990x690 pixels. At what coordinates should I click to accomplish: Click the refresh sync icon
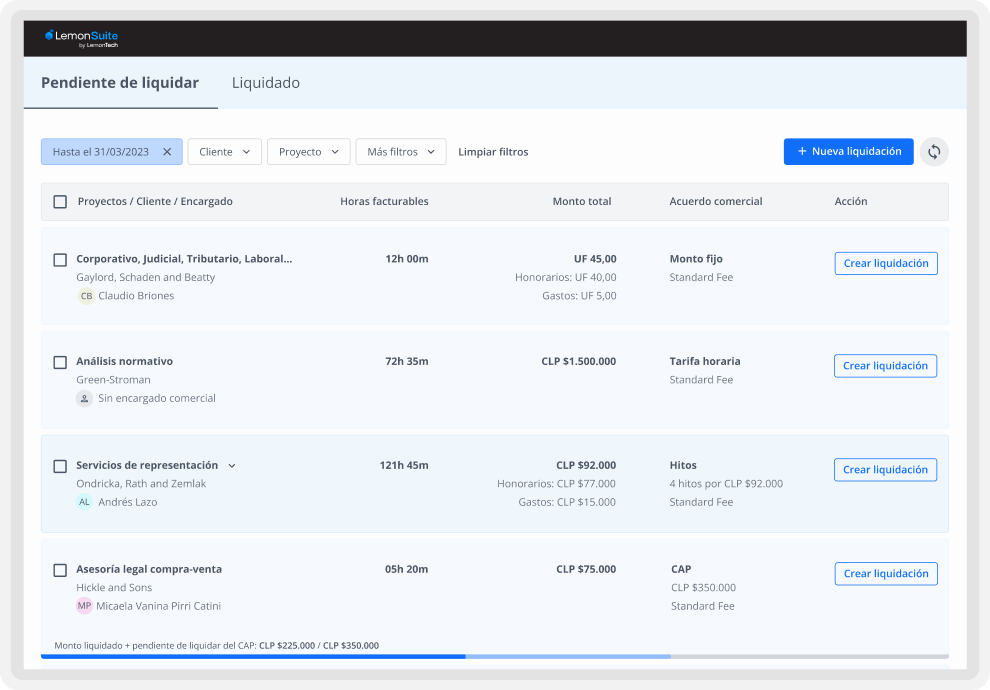coord(934,152)
